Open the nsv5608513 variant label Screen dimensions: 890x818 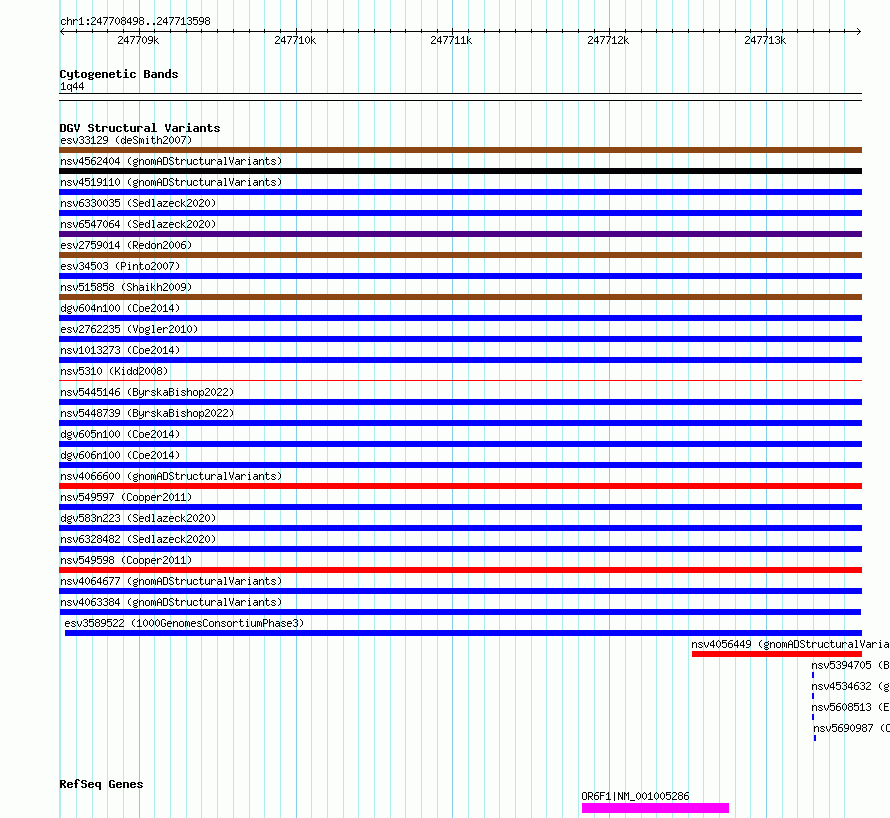click(850, 707)
